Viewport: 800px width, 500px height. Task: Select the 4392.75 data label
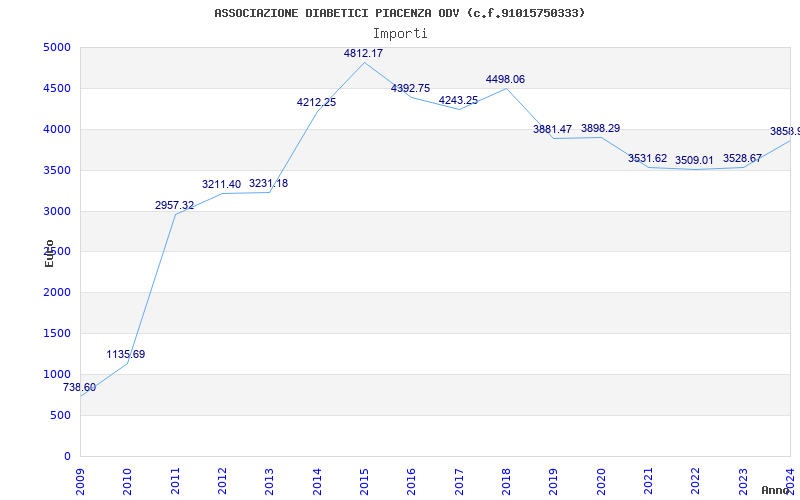(x=411, y=88)
